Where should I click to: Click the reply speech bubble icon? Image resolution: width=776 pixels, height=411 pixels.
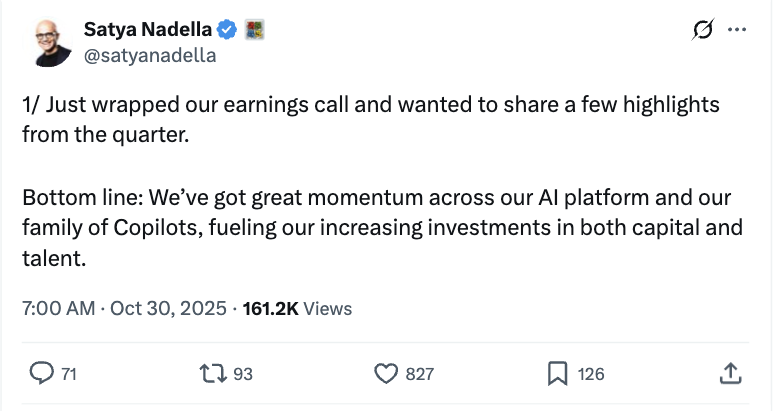41,373
